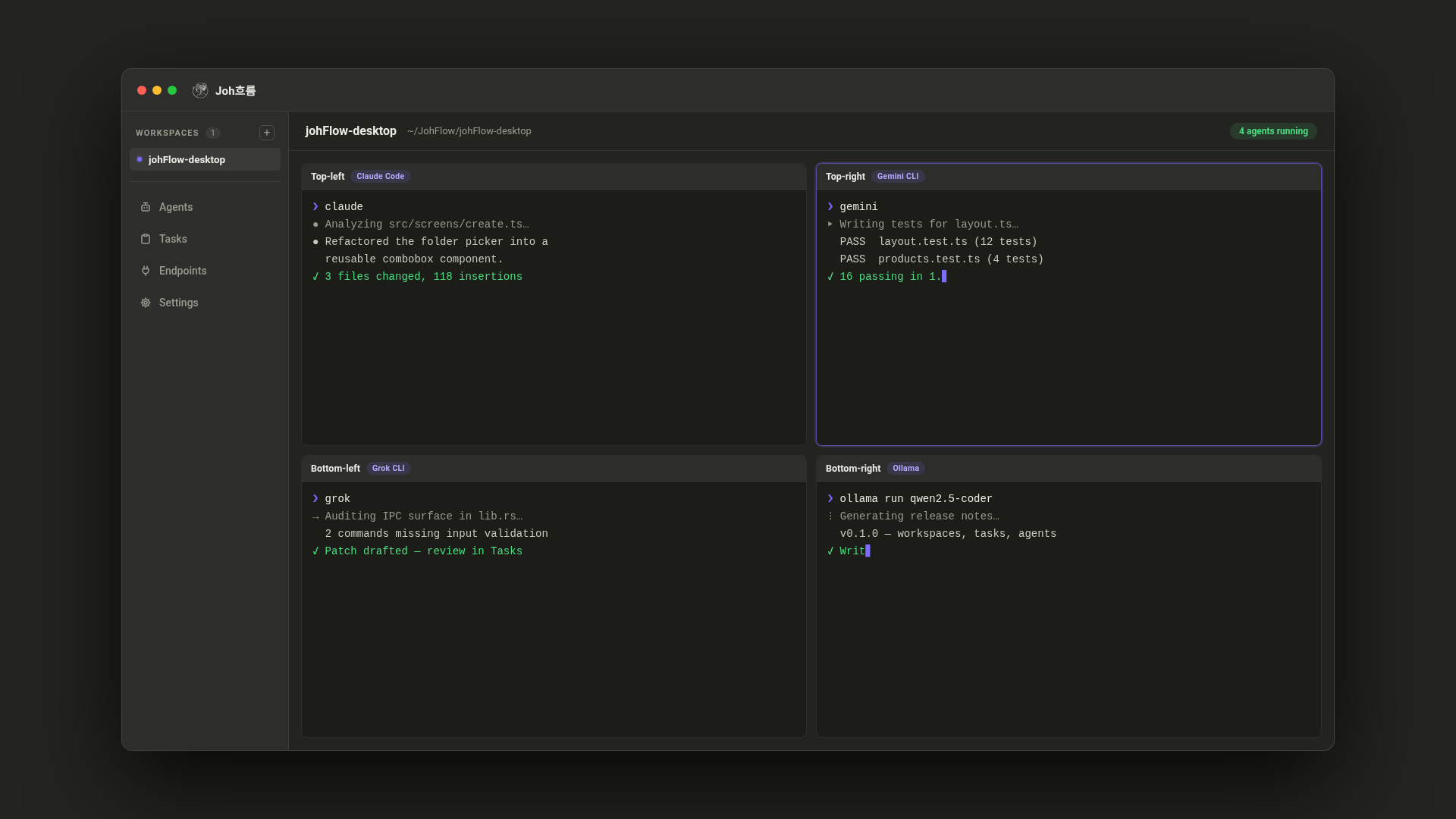The image size is (1456, 819).
Task: Click '2 commands missing input validation'
Action: click(436, 534)
